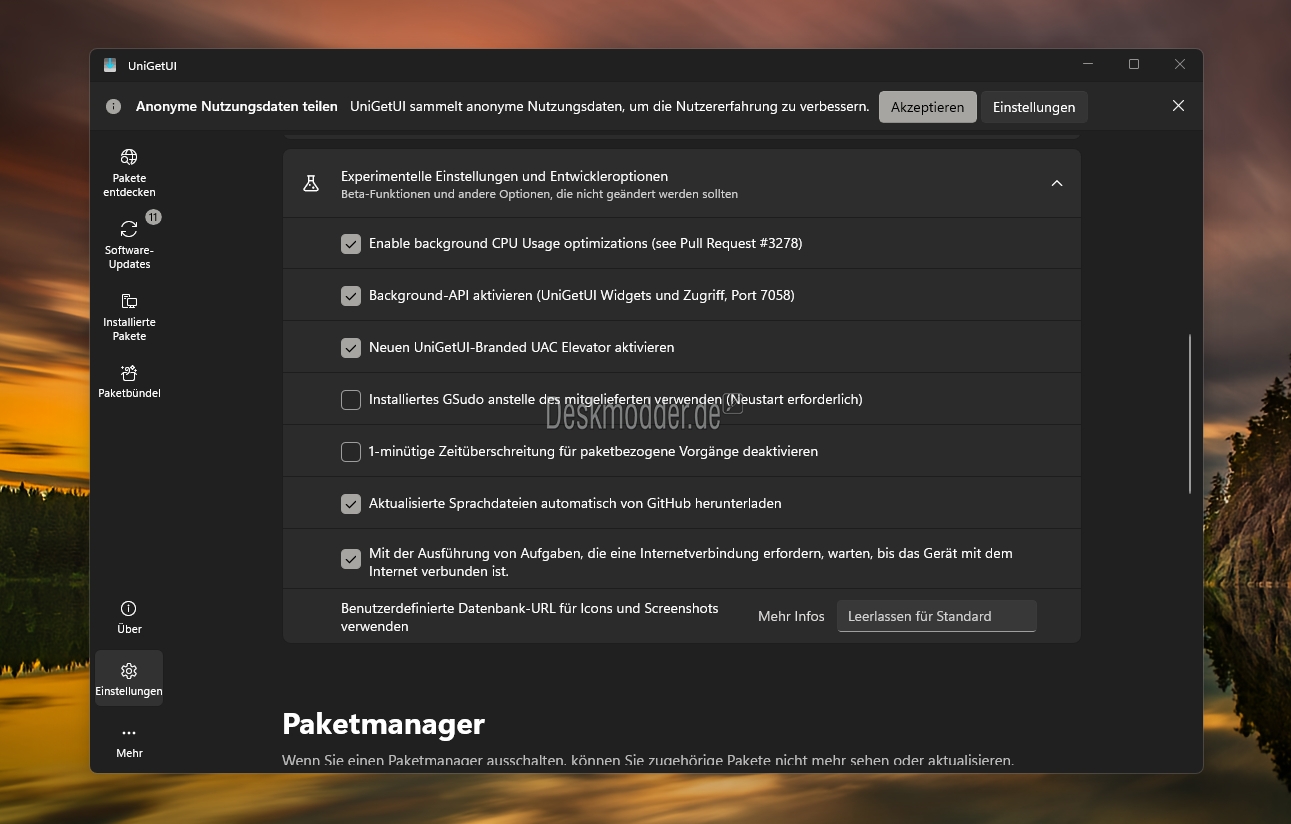Dismiss the Nutzungsdaten banner with X
Screen dimensions: 1291x824
(x=1178, y=106)
